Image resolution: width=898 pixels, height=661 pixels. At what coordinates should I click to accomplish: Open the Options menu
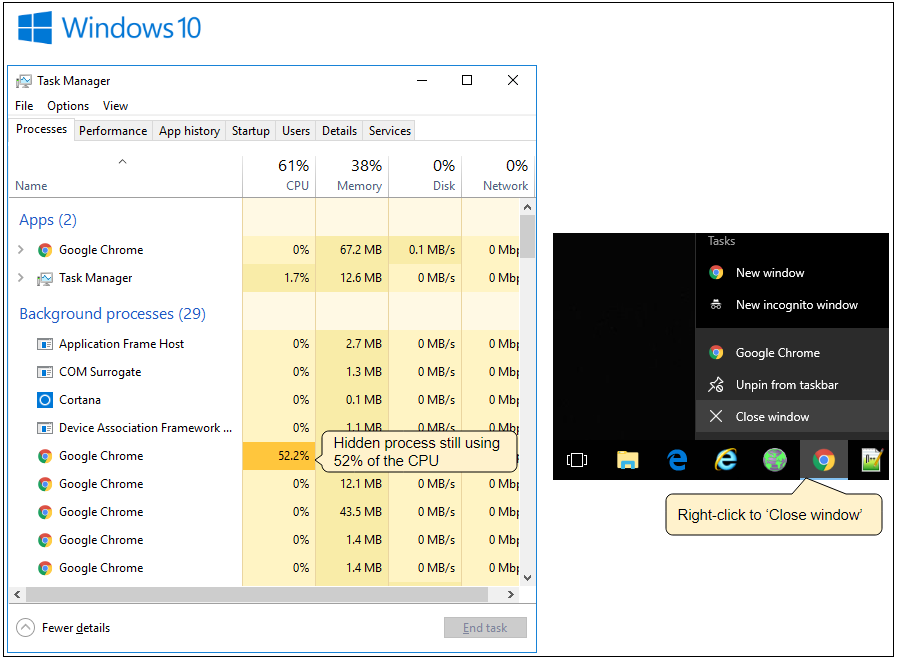pyautogui.click(x=68, y=106)
